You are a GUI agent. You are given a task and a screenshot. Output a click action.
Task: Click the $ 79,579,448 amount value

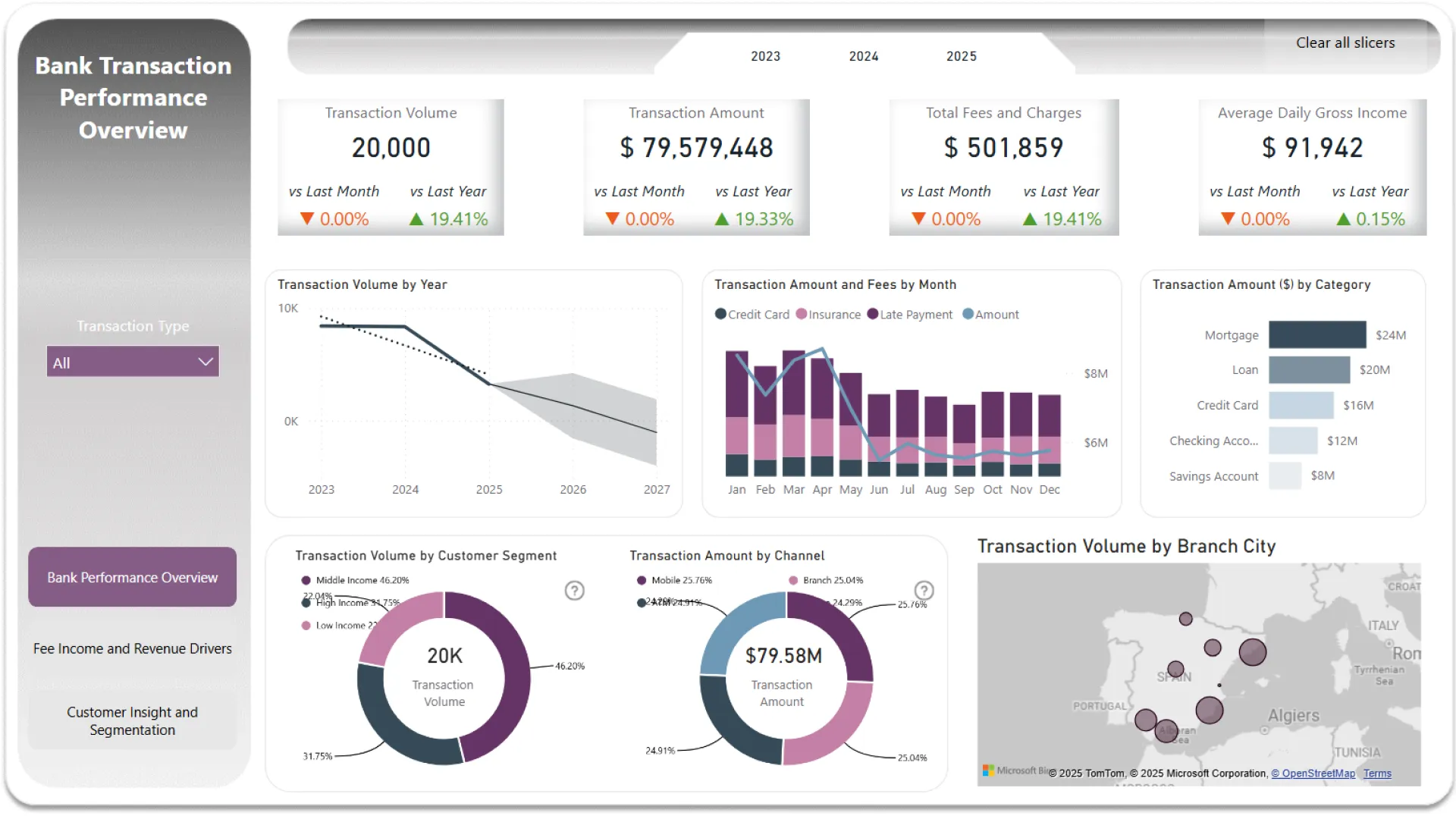click(x=696, y=148)
